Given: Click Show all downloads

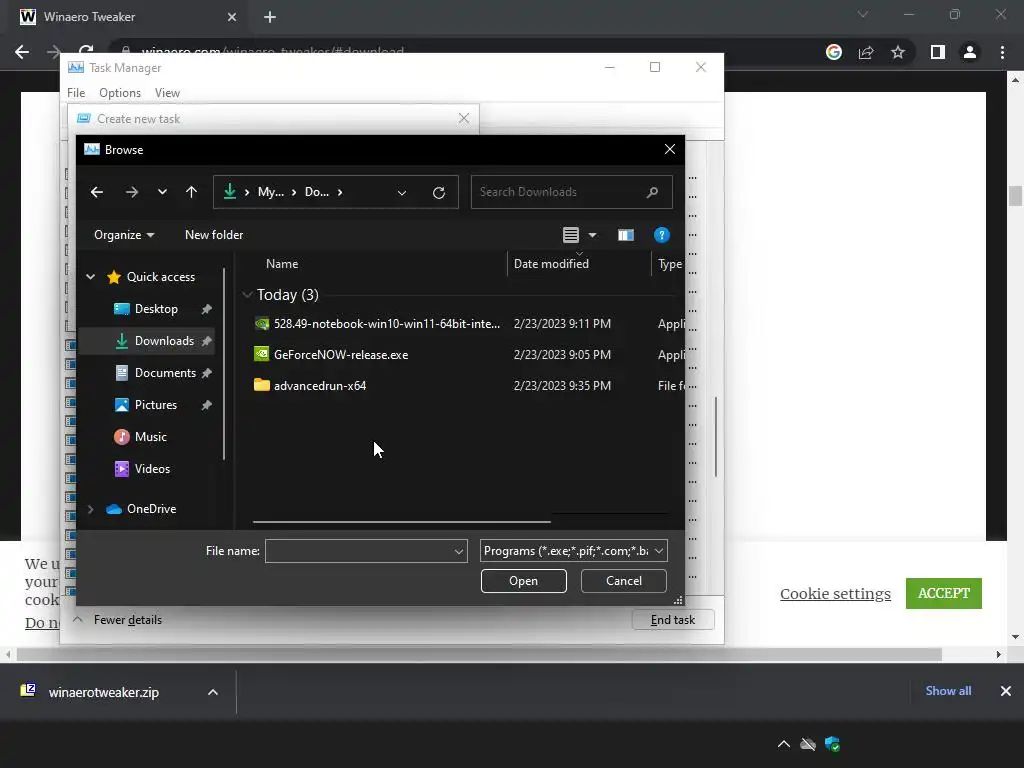Looking at the screenshot, I should pos(948,691).
